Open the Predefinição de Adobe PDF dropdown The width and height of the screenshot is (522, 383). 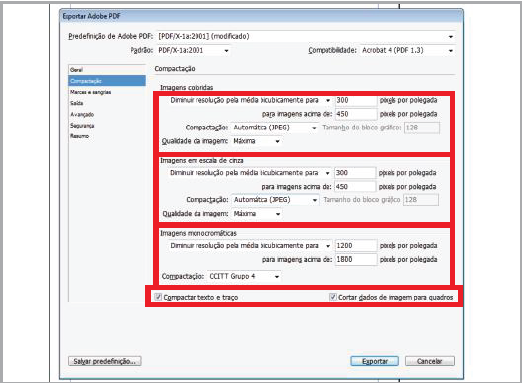coord(306,36)
